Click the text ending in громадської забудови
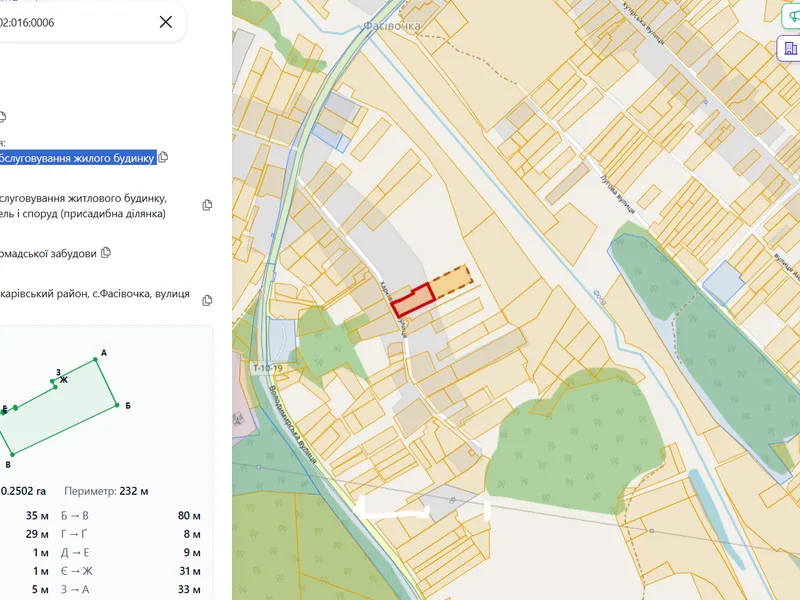Screen dimensions: 800x600 (48, 254)
